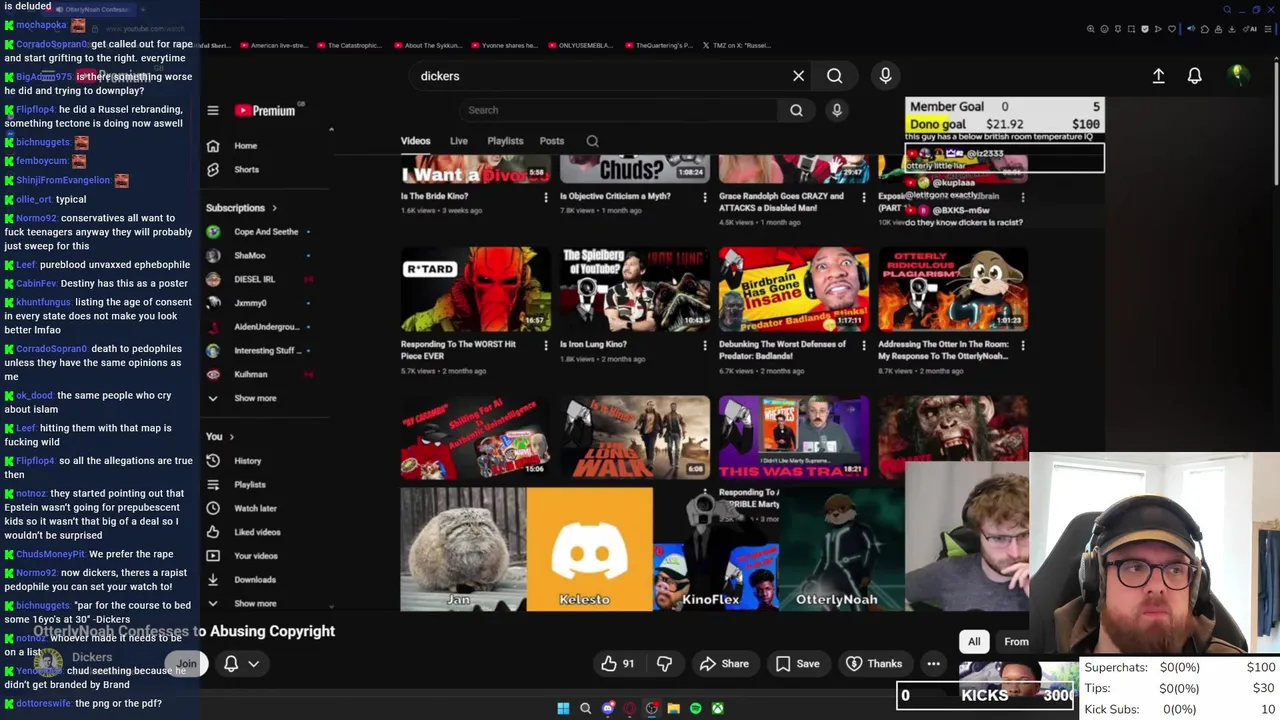The height and width of the screenshot is (720, 1280).
Task: Open options for Predator Badlands video
Action: tap(864, 345)
